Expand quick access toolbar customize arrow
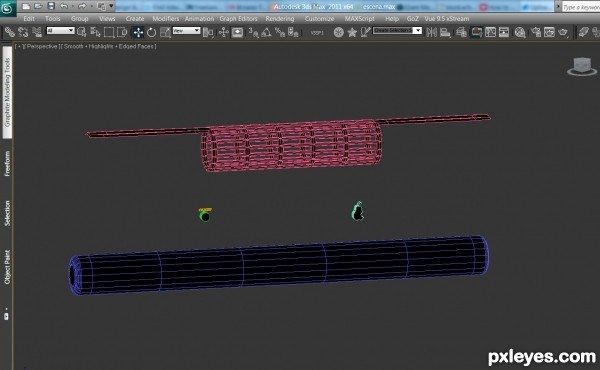This screenshot has height=370, width=600. 111,6
